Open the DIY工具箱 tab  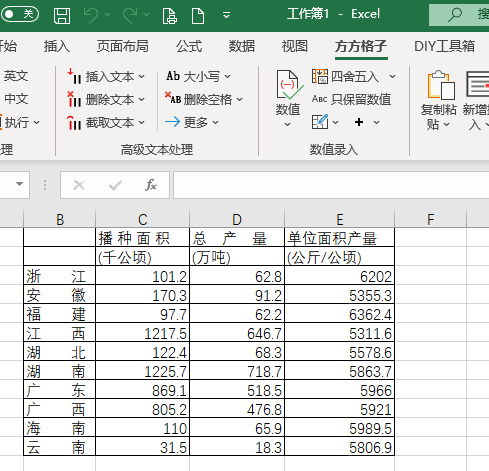(444, 46)
